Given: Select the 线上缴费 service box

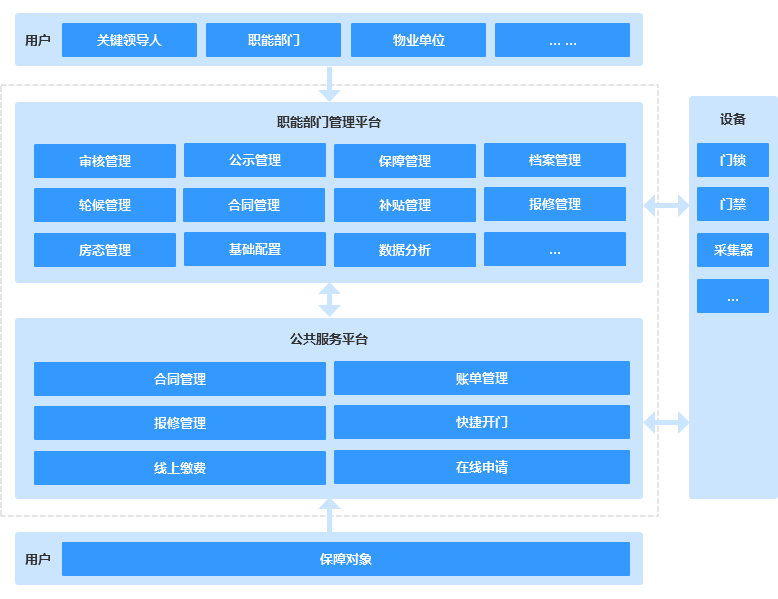Looking at the screenshot, I should point(180,468).
